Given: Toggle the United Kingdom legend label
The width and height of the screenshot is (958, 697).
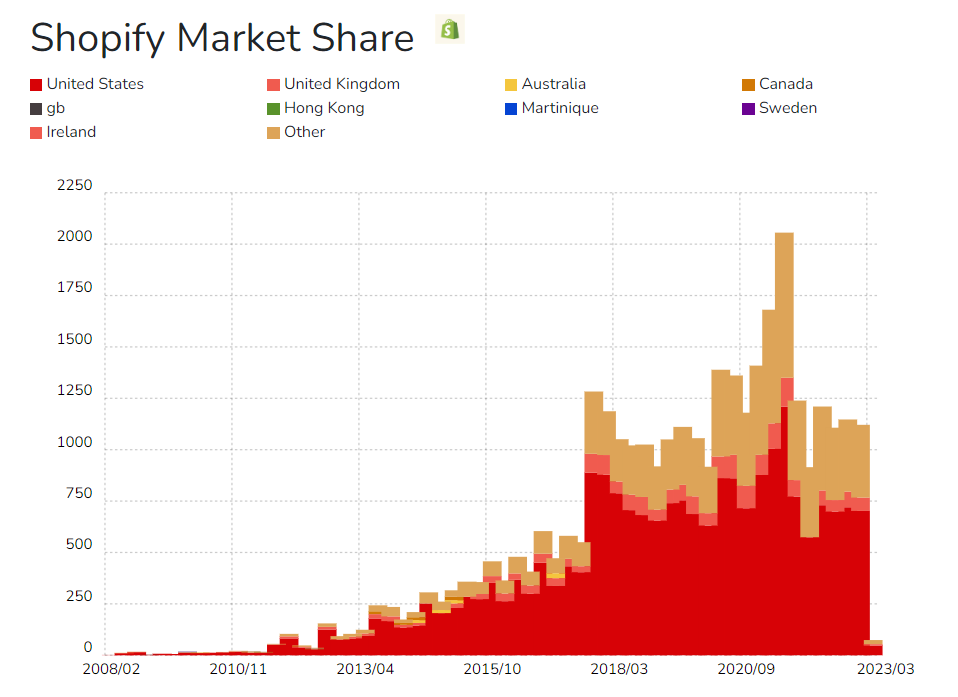Looking at the screenshot, I should coord(342,84).
